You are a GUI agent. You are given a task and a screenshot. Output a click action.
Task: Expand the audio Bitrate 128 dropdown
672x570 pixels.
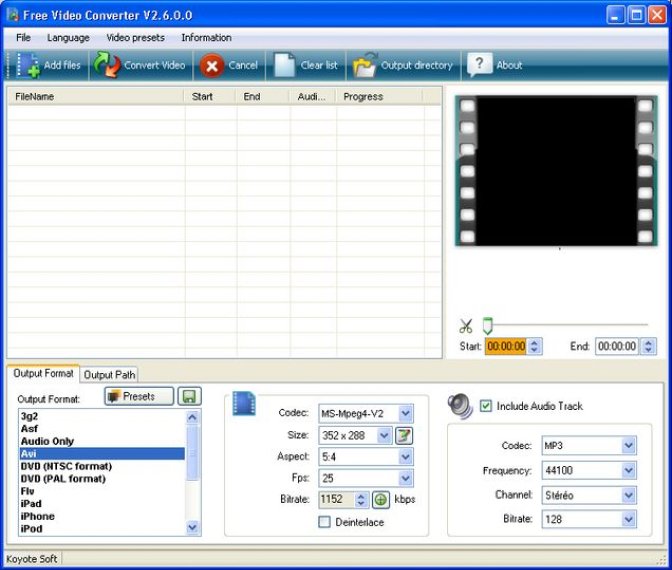coord(629,519)
